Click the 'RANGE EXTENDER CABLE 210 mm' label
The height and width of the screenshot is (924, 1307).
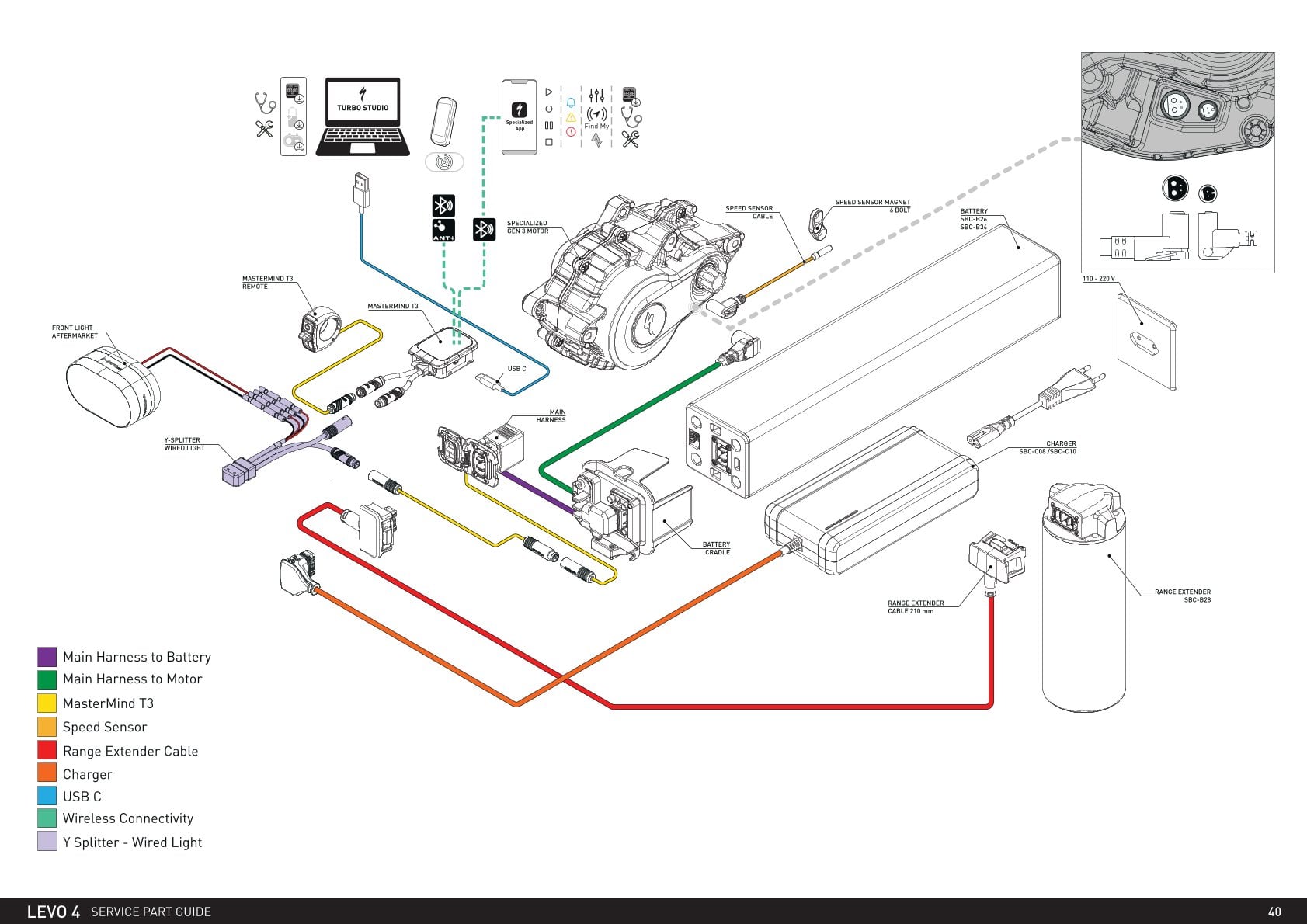(x=916, y=606)
